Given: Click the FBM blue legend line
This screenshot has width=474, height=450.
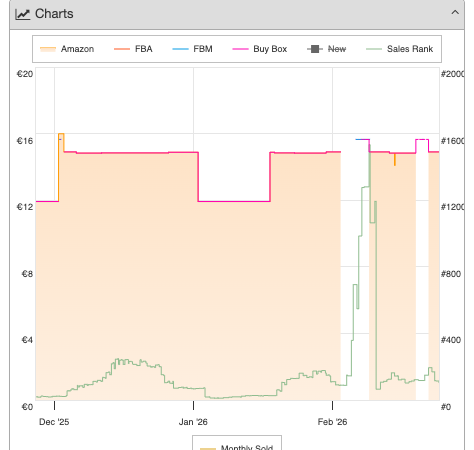Looking at the screenshot, I should point(180,49).
